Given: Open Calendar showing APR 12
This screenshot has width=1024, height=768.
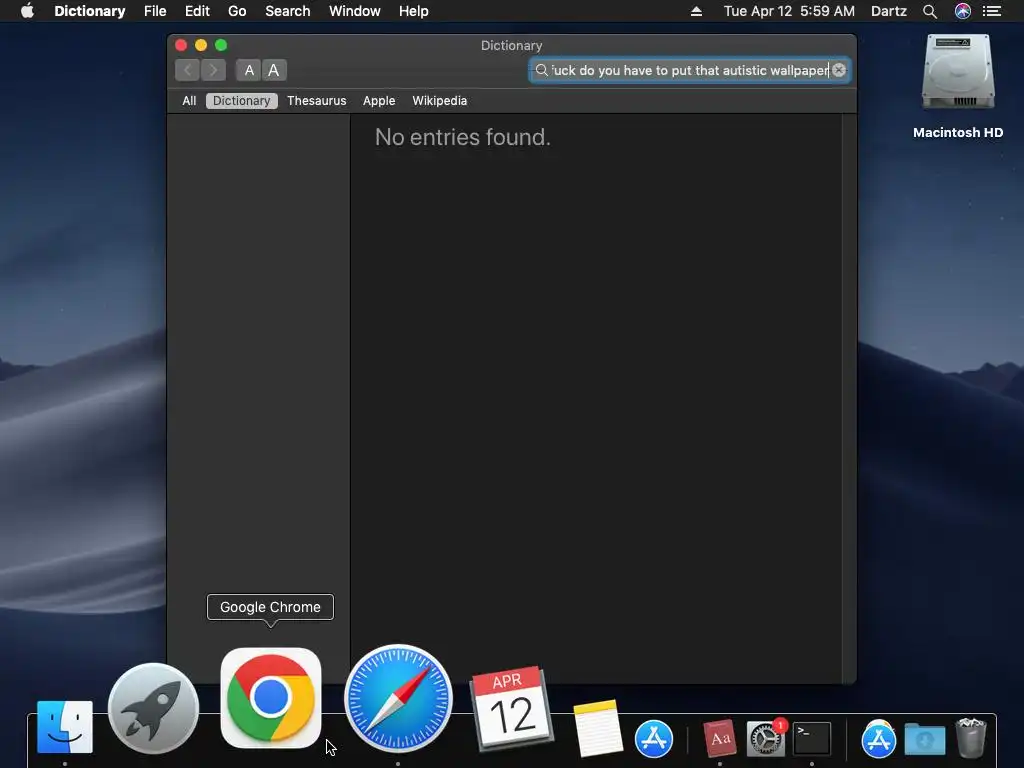Looking at the screenshot, I should click(511, 708).
